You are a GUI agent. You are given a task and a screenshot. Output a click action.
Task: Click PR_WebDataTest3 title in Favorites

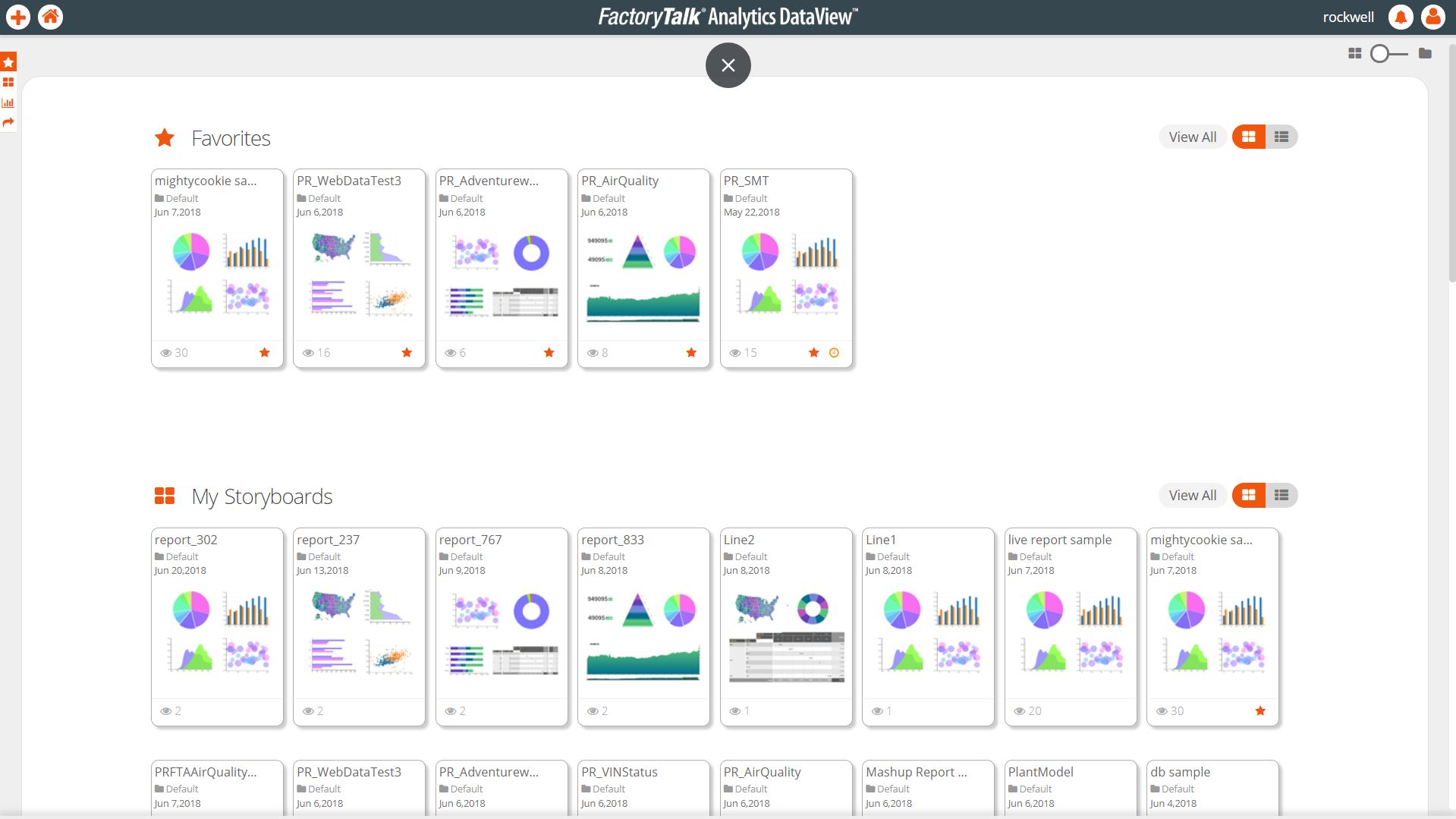coord(349,181)
